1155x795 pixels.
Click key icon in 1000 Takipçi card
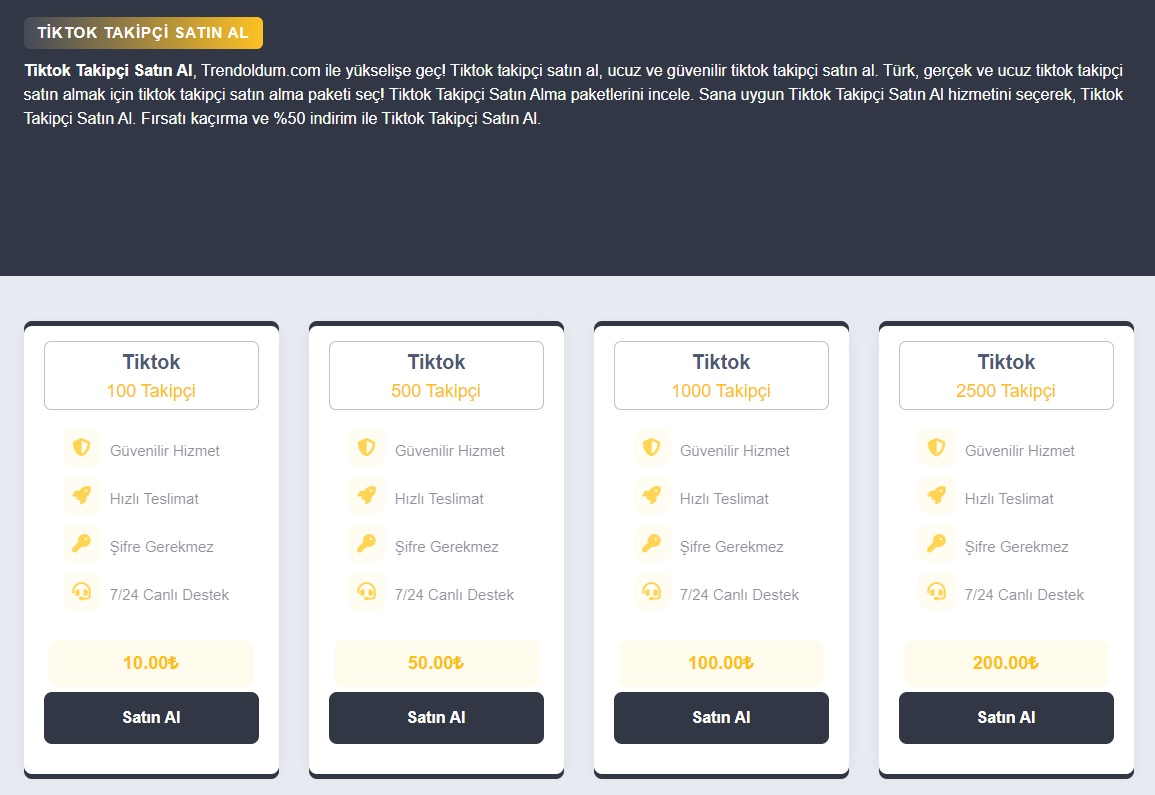click(651, 544)
